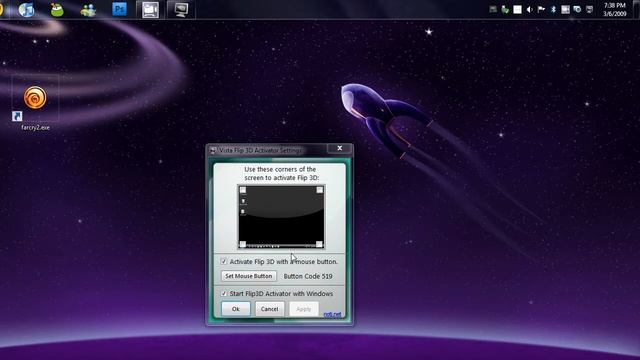Toggle Start Flip3D Activator with Windows

pyautogui.click(x=224, y=293)
